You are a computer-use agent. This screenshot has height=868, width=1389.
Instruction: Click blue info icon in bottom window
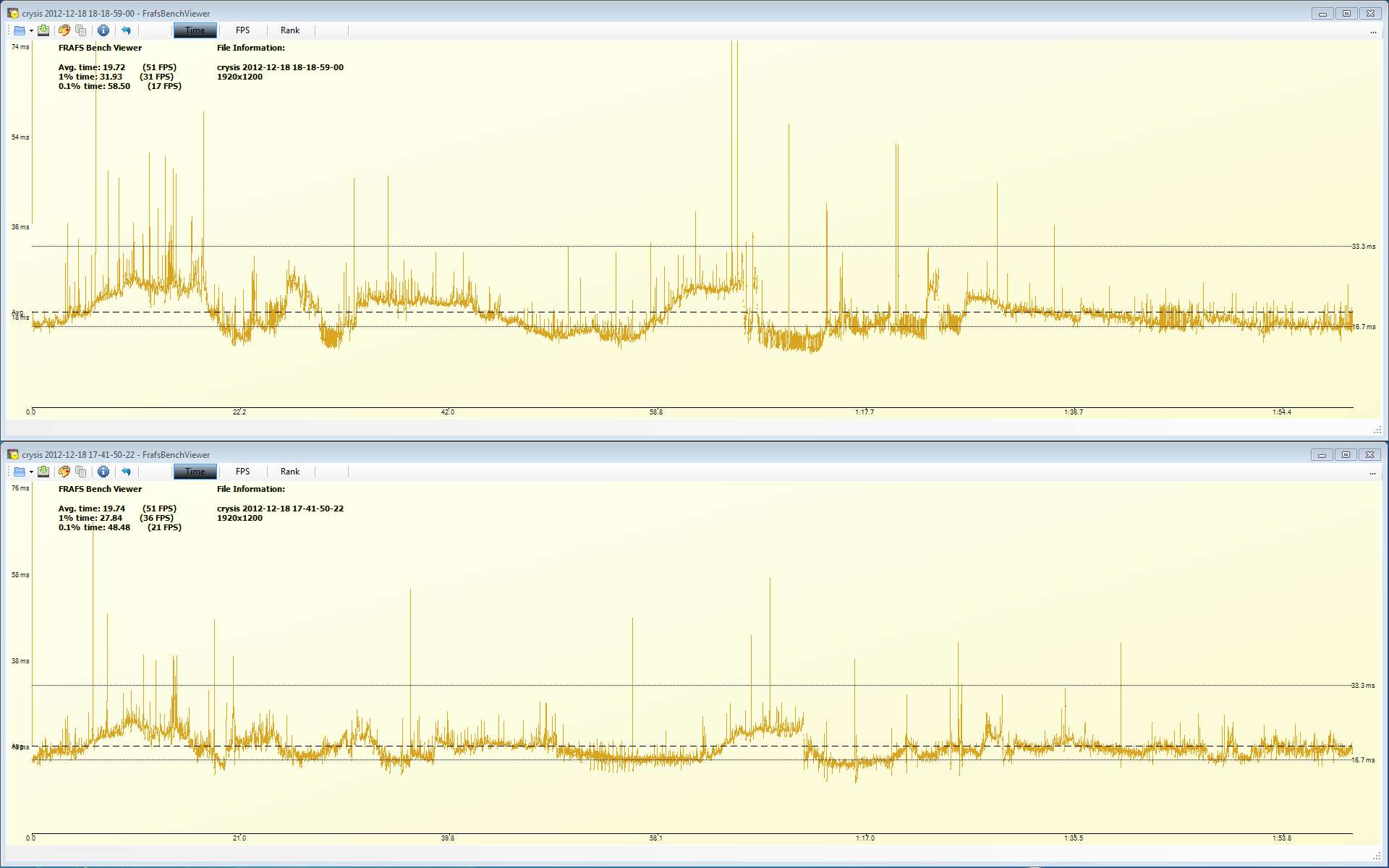coord(103,472)
